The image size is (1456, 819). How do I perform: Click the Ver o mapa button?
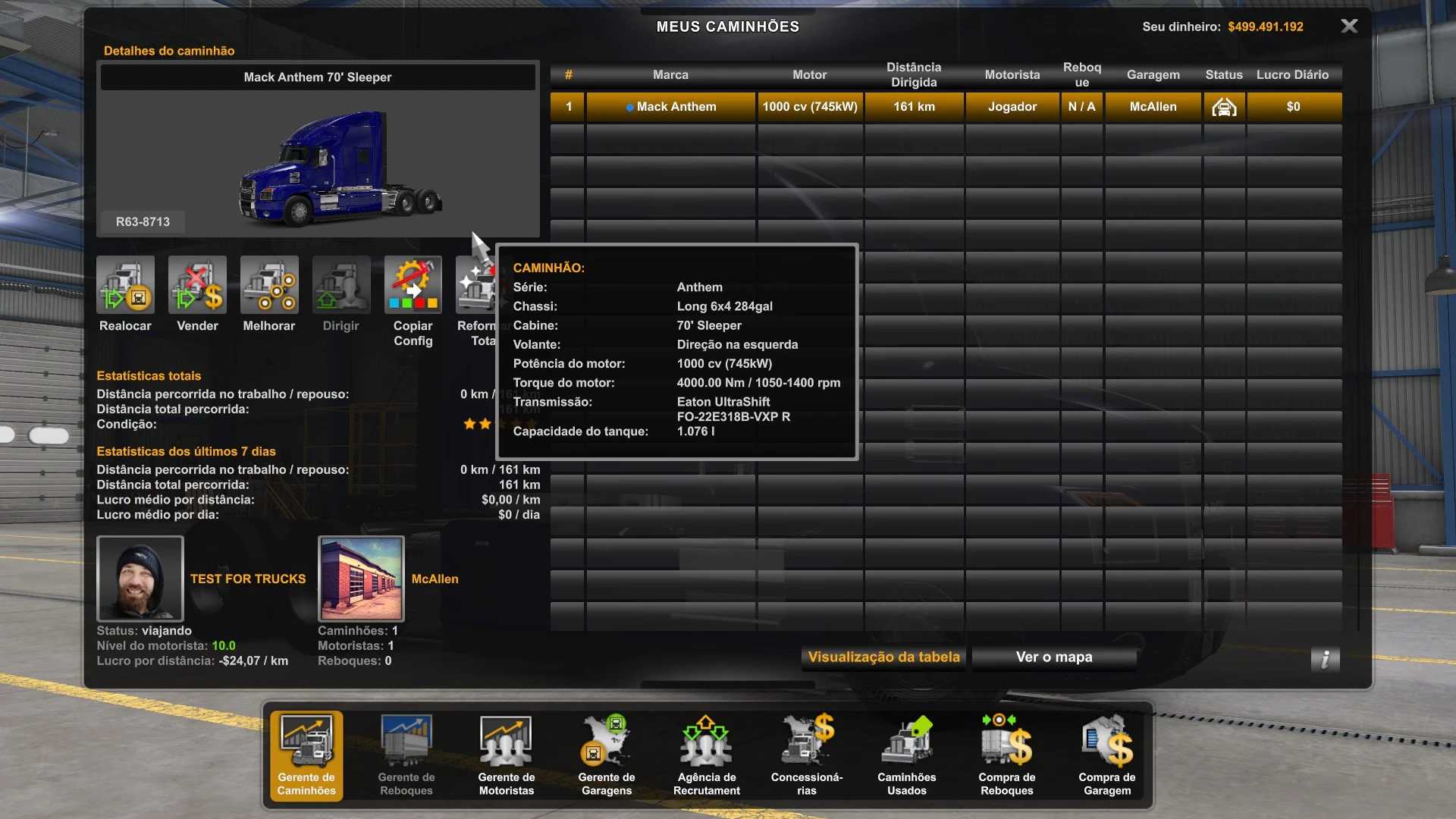coord(1054,657)
